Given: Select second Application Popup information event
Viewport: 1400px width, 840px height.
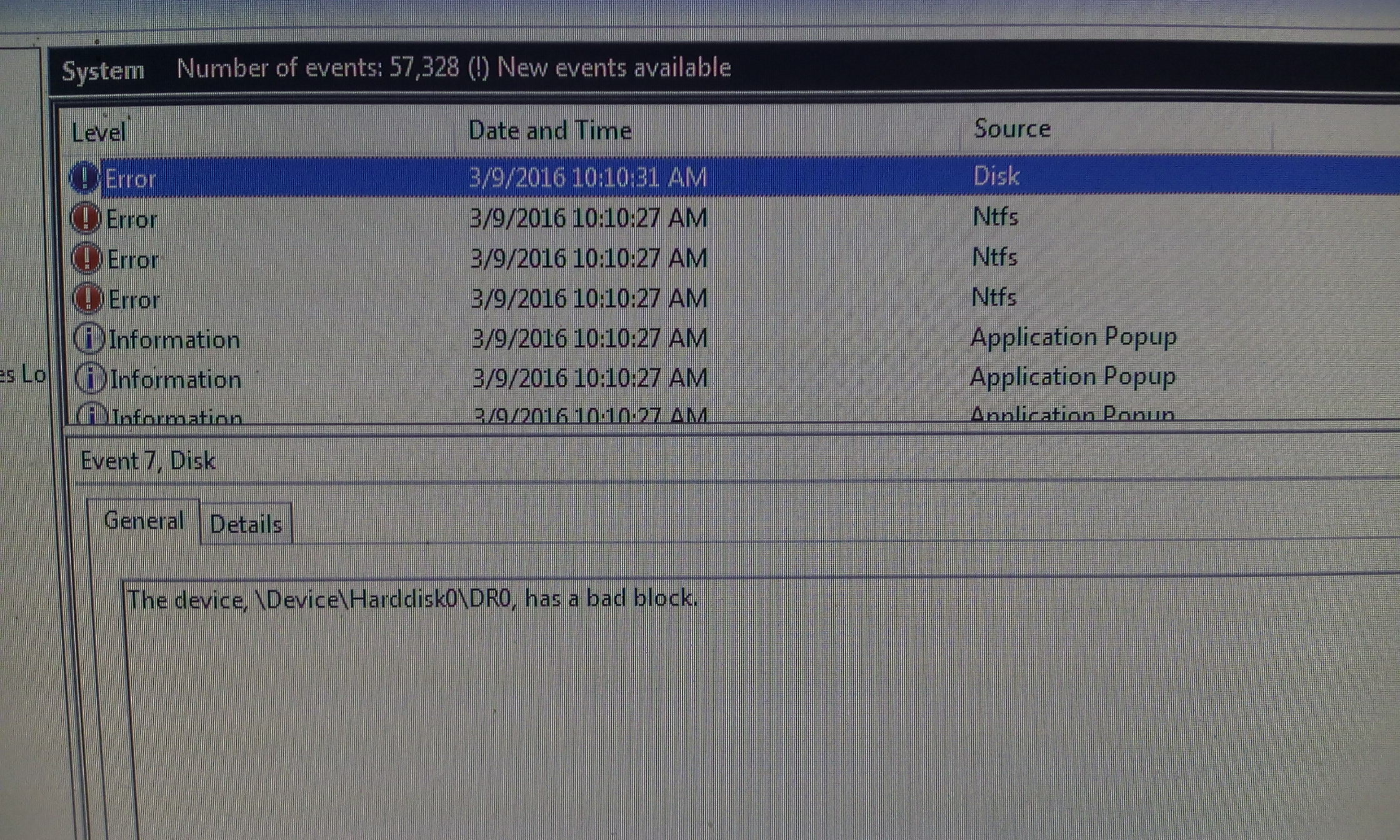Looking at the screenshot, I should tap(732, 377).
